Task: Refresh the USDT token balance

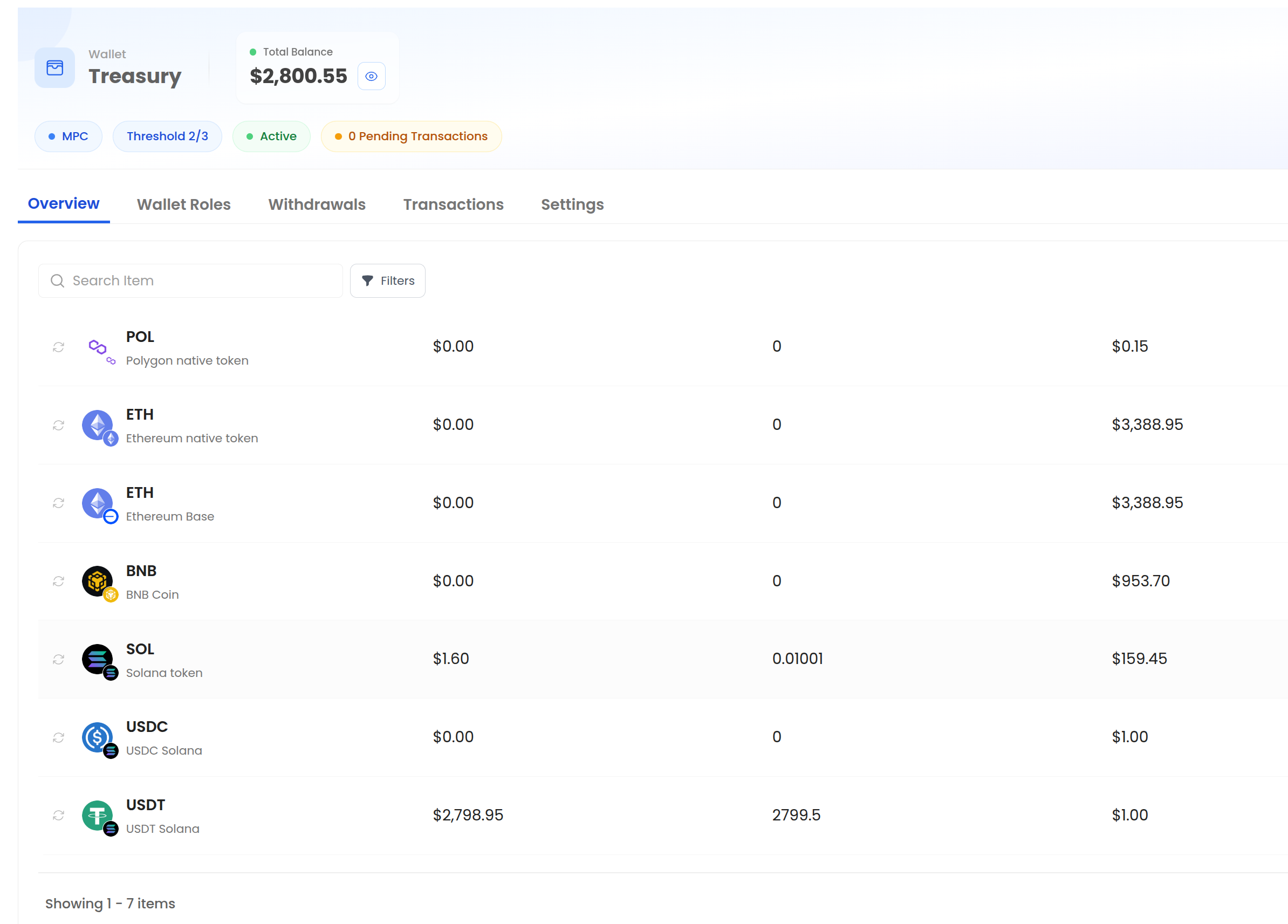Action: pos(58,816)
